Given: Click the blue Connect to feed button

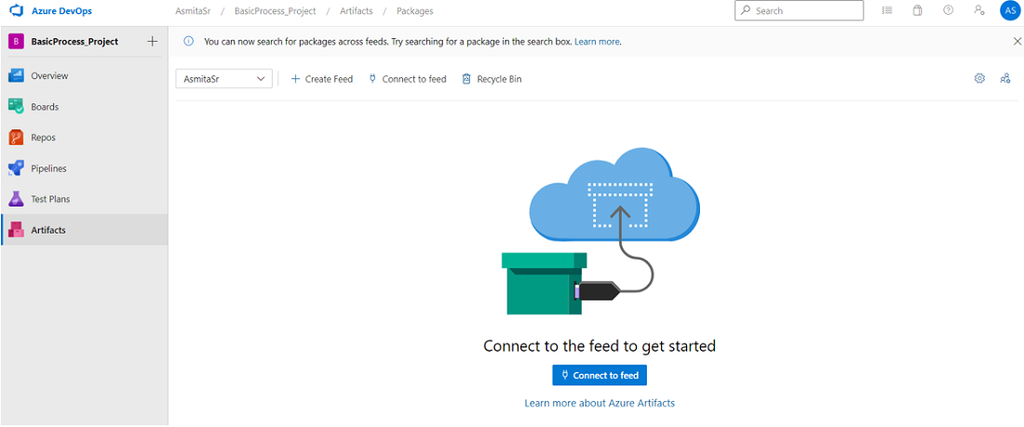Looking at the screenshot, I should 600,375.
